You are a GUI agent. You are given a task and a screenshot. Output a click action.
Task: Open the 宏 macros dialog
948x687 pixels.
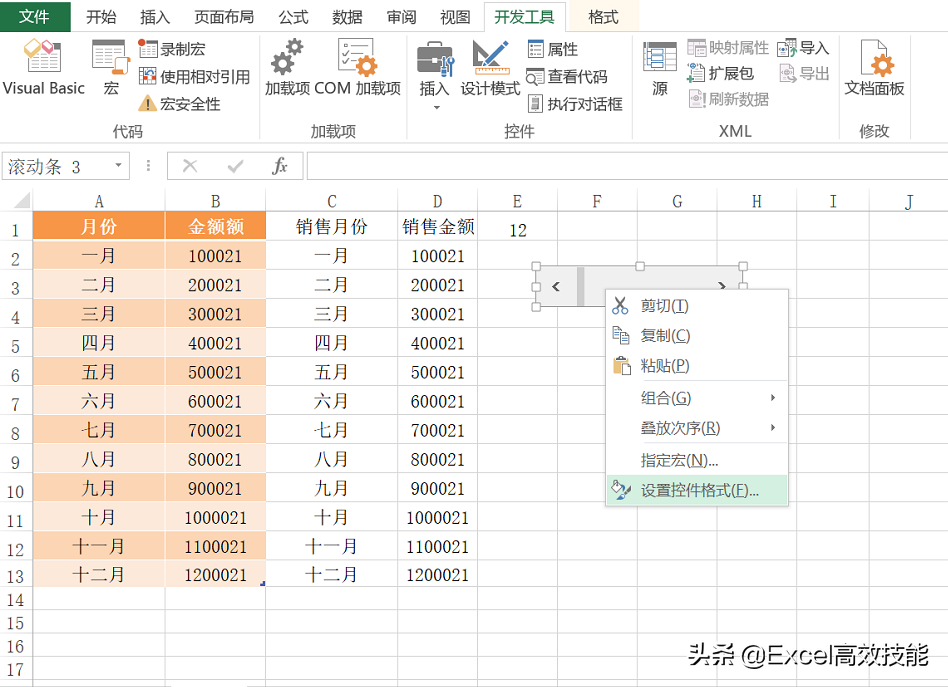point(111,67)
